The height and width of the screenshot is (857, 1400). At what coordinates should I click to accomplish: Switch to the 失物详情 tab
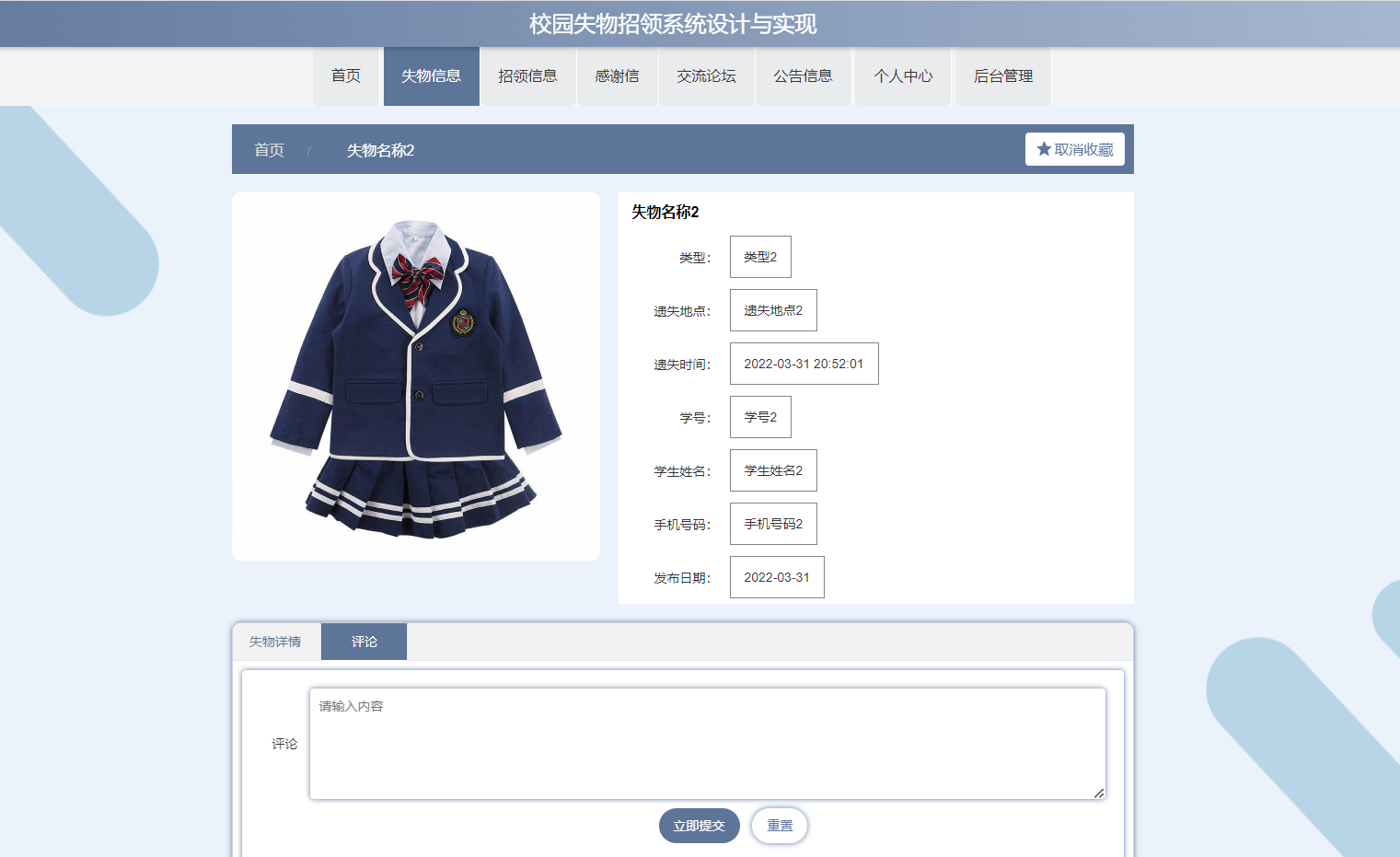275,642
